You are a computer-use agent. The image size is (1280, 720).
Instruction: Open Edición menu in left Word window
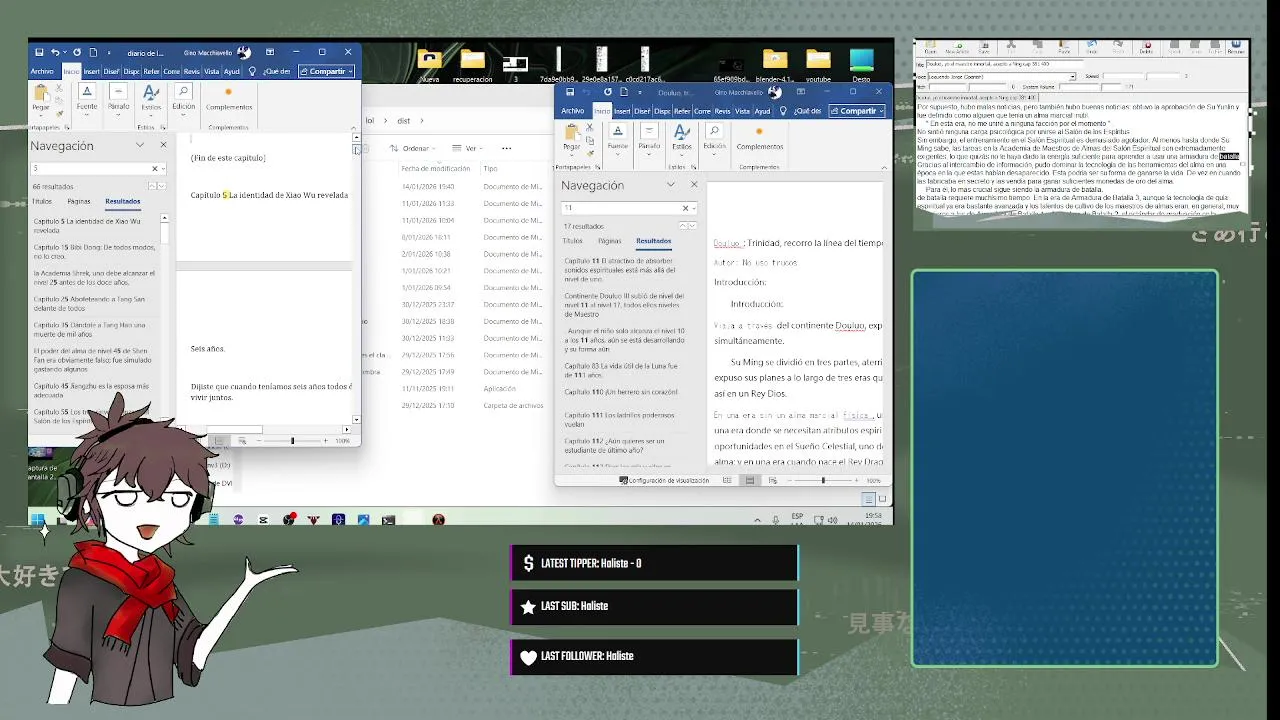pyautogui.click(x=183, y=98)
